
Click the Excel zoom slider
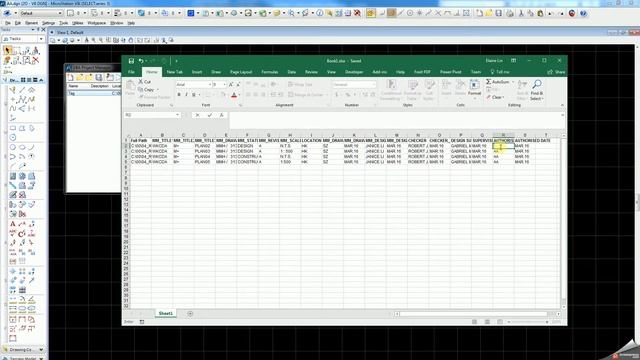click(528, 322)
